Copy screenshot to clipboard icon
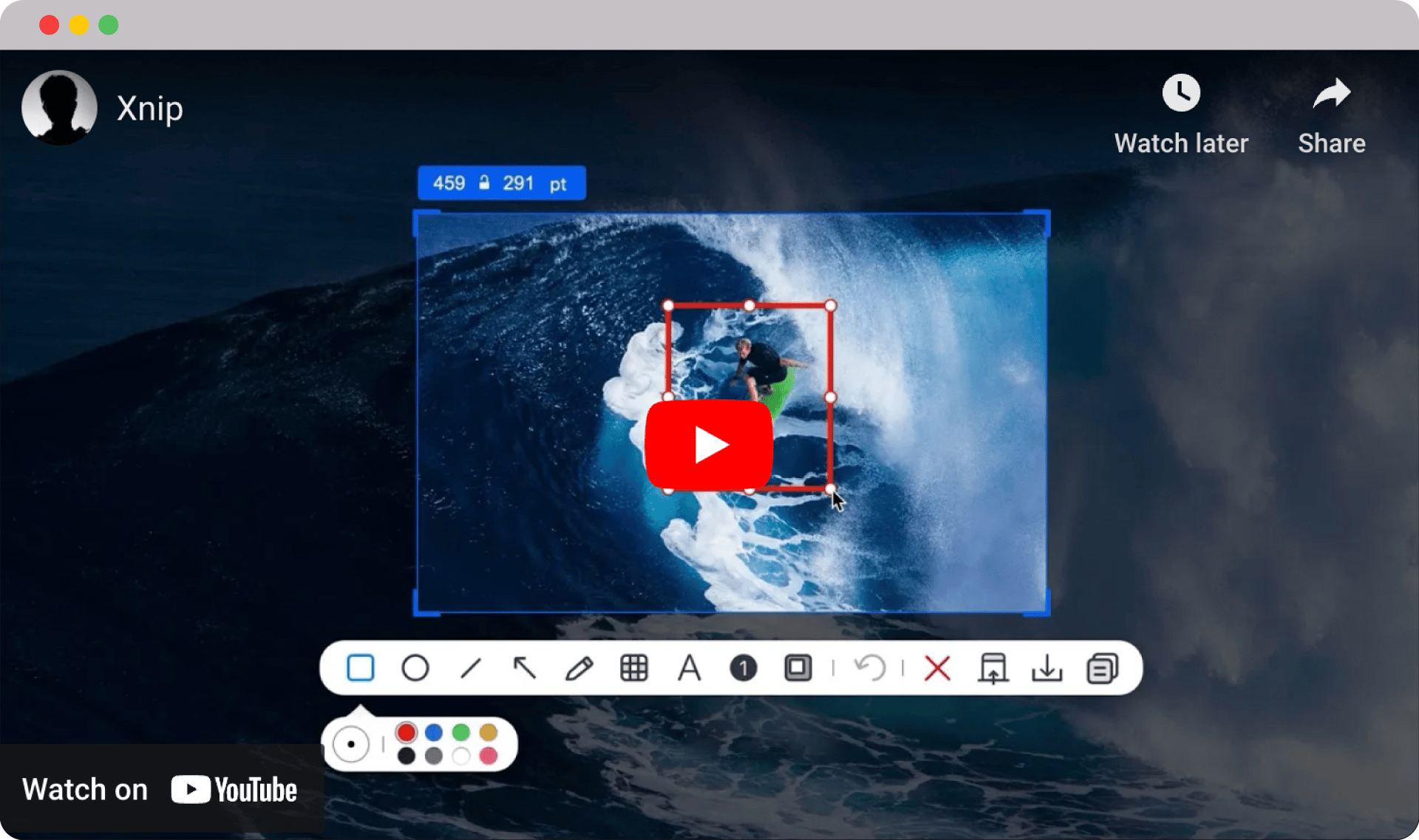Viewport: 1419px width, 840px height. click(x=1102, y=668)
